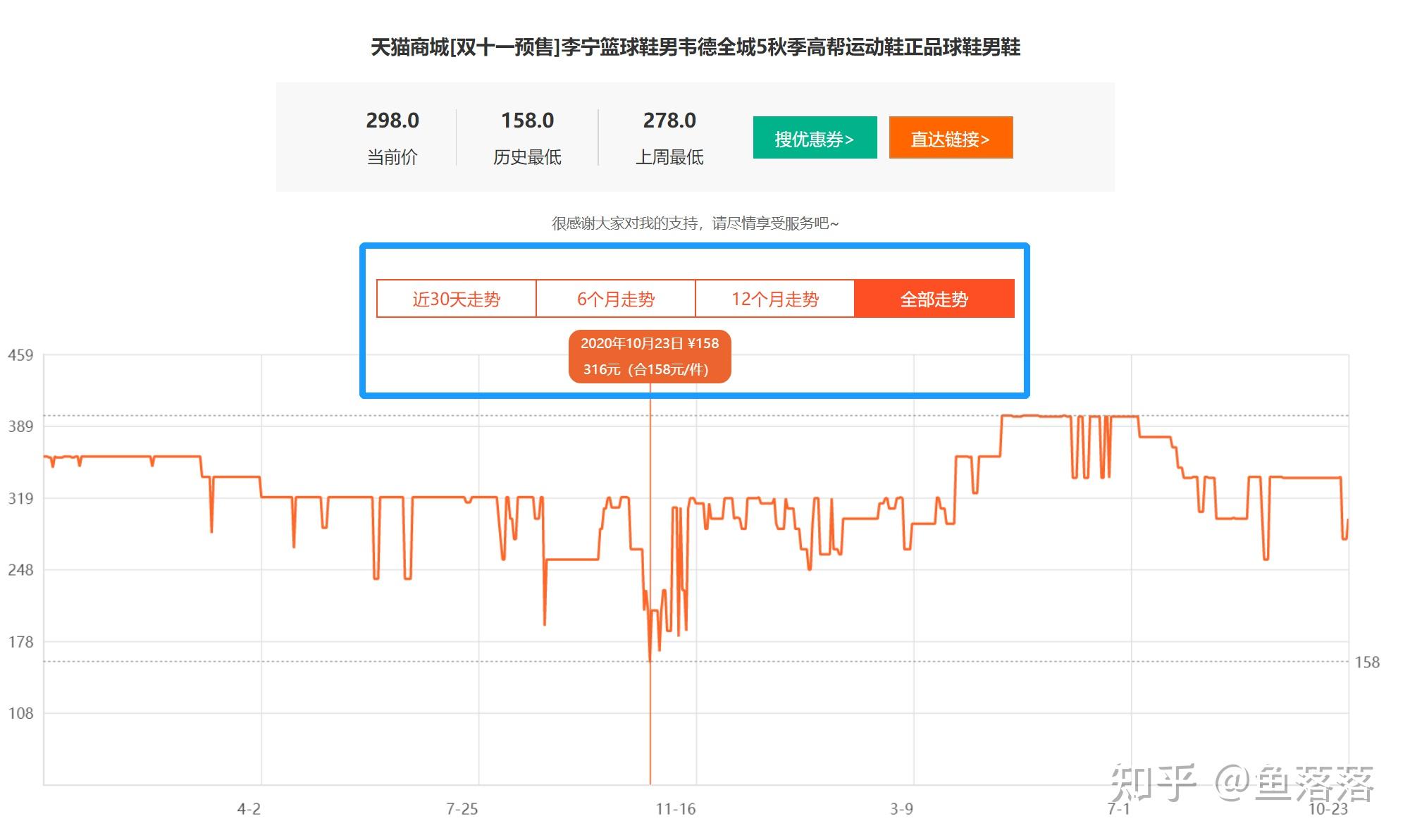Viewport: 1410px width, 840px height.
Task: Click the 4-2 date axis label
Action: (249, 809)
